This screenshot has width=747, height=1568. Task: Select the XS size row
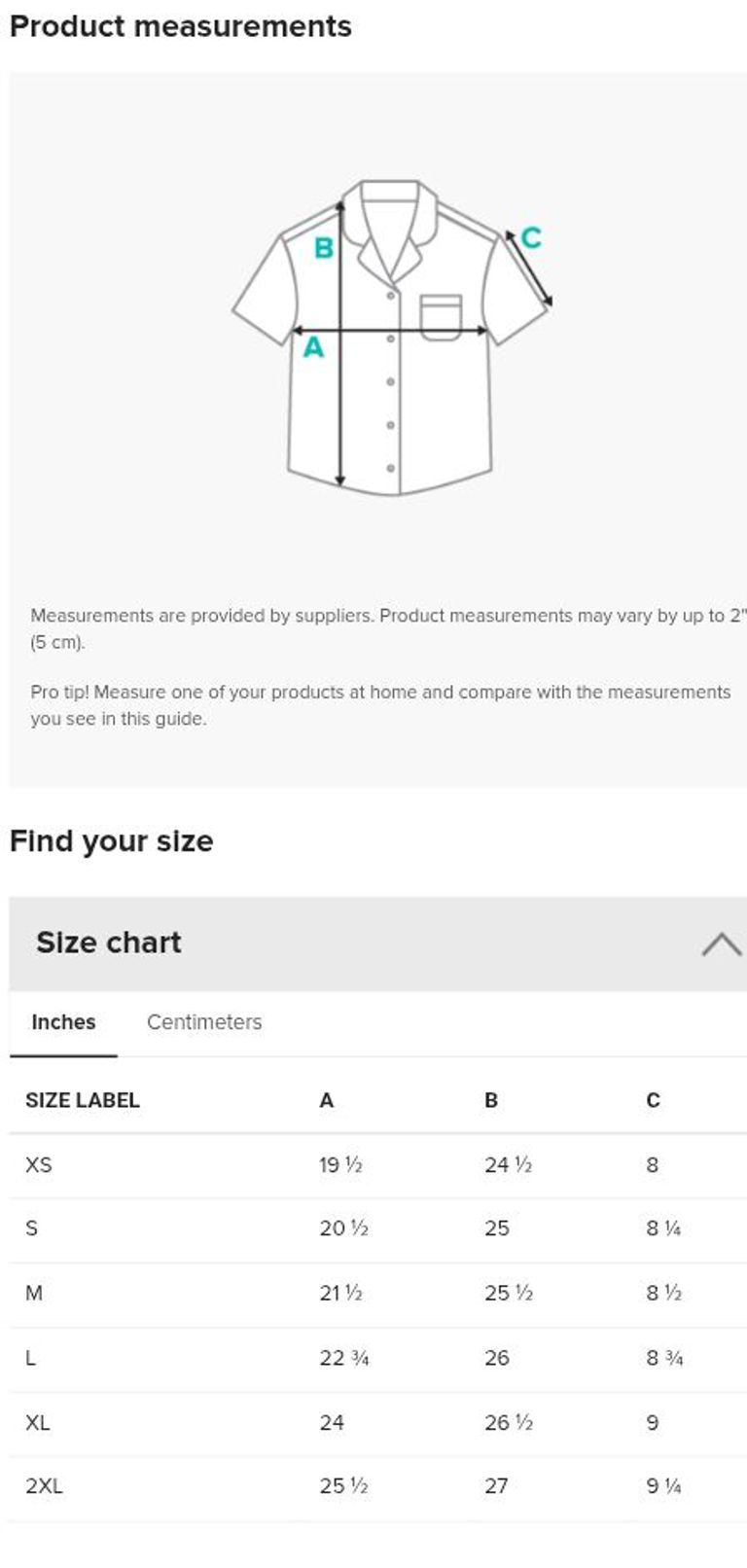click(377, 1165)
